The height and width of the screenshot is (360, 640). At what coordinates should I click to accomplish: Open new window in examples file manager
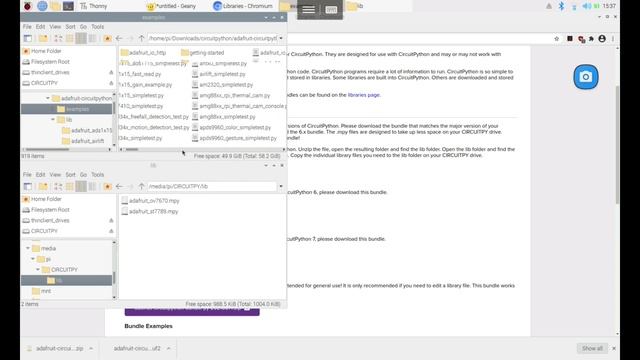coord(27,38)
